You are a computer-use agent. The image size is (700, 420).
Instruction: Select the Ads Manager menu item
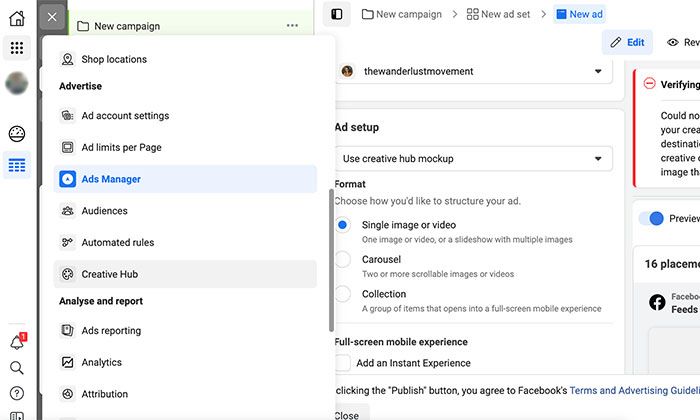click(185, 179)
